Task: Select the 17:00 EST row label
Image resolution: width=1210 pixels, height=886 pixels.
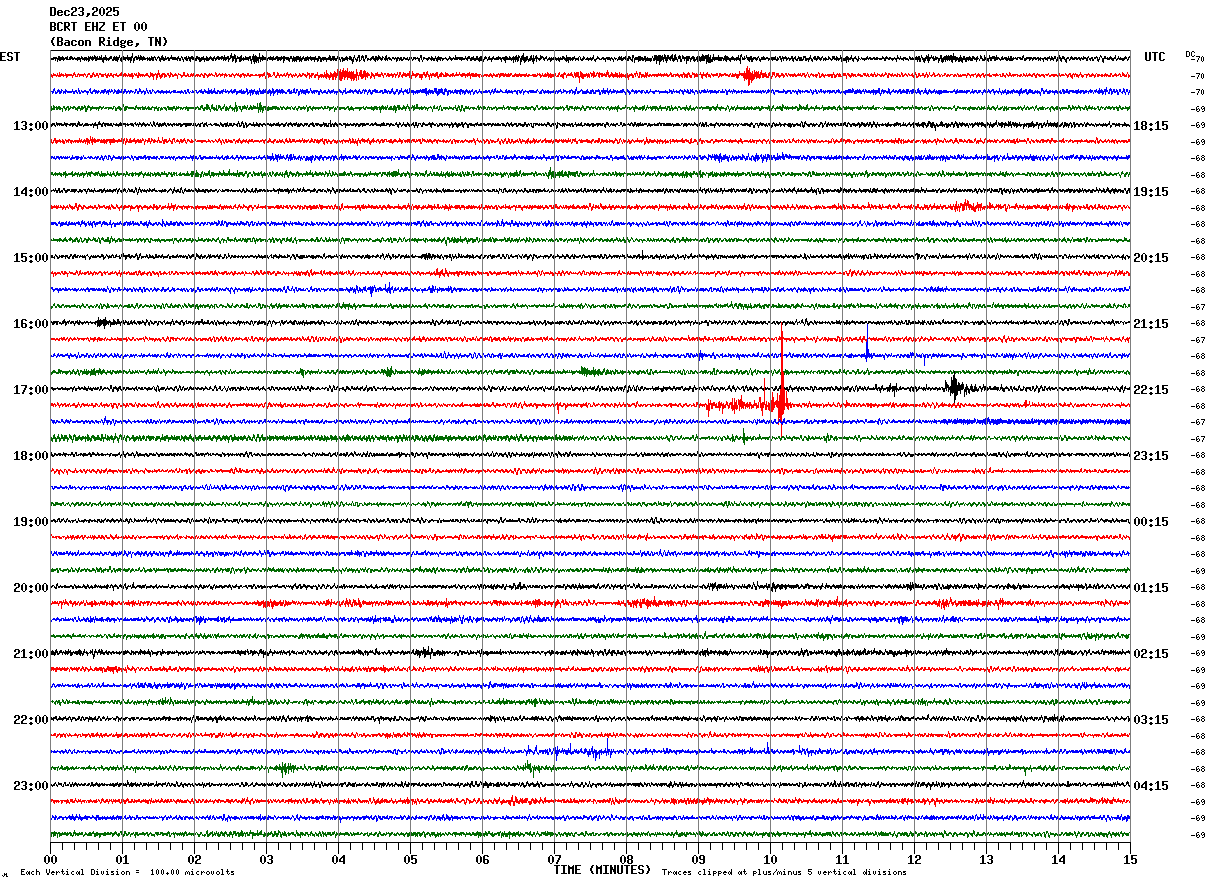Action: pyautogui.click(x=31, y=390)
